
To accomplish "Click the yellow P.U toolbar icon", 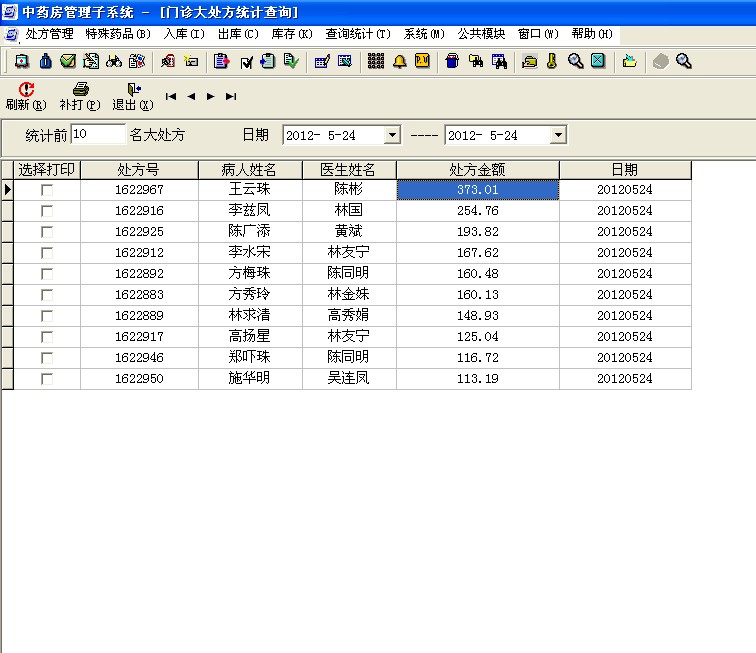I will click(x=422, y=61).
